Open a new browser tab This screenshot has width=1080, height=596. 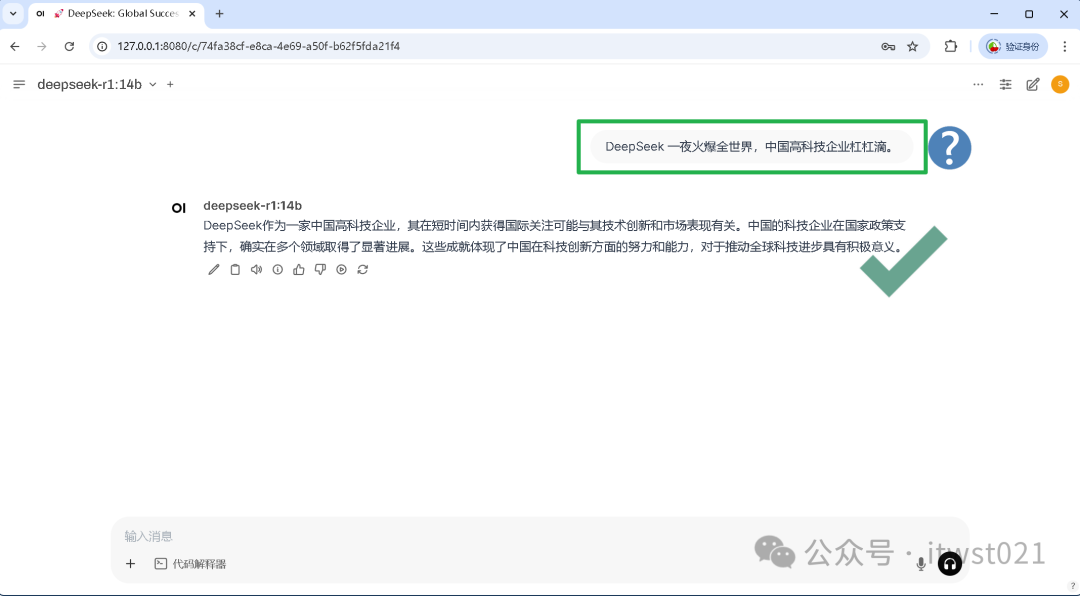tap(220, 14)
